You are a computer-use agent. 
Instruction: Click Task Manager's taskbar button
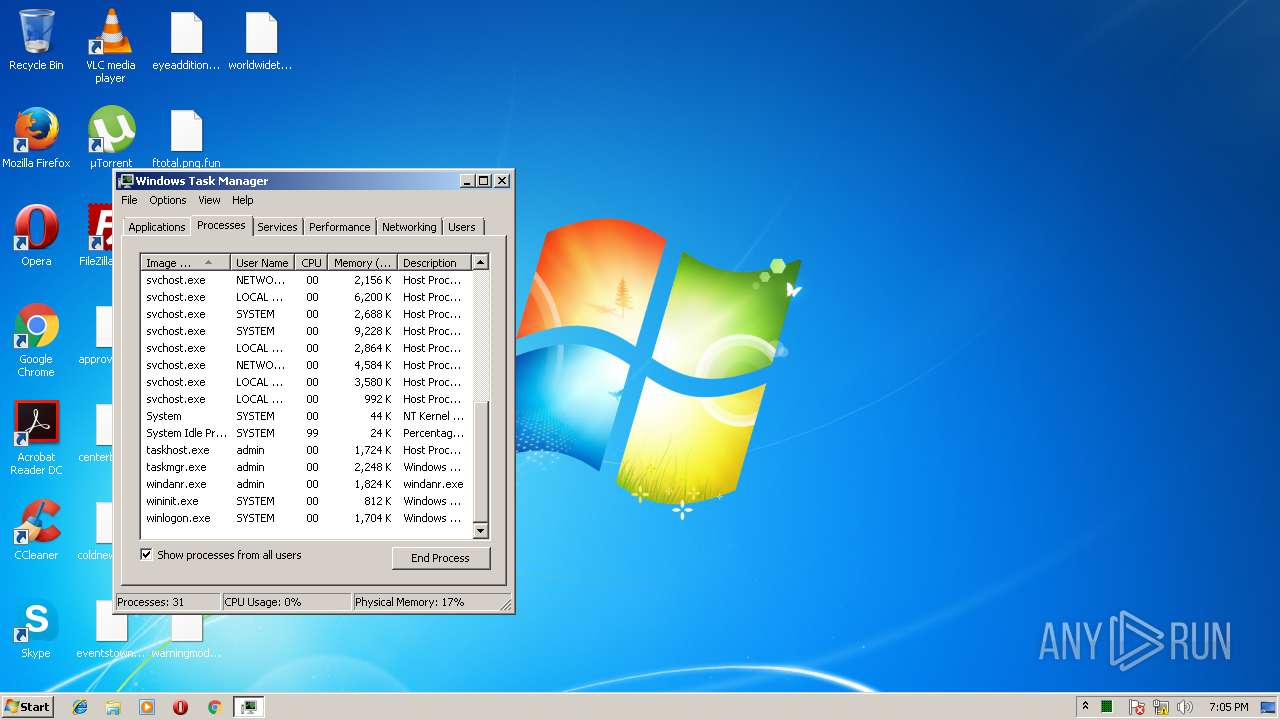248,707
